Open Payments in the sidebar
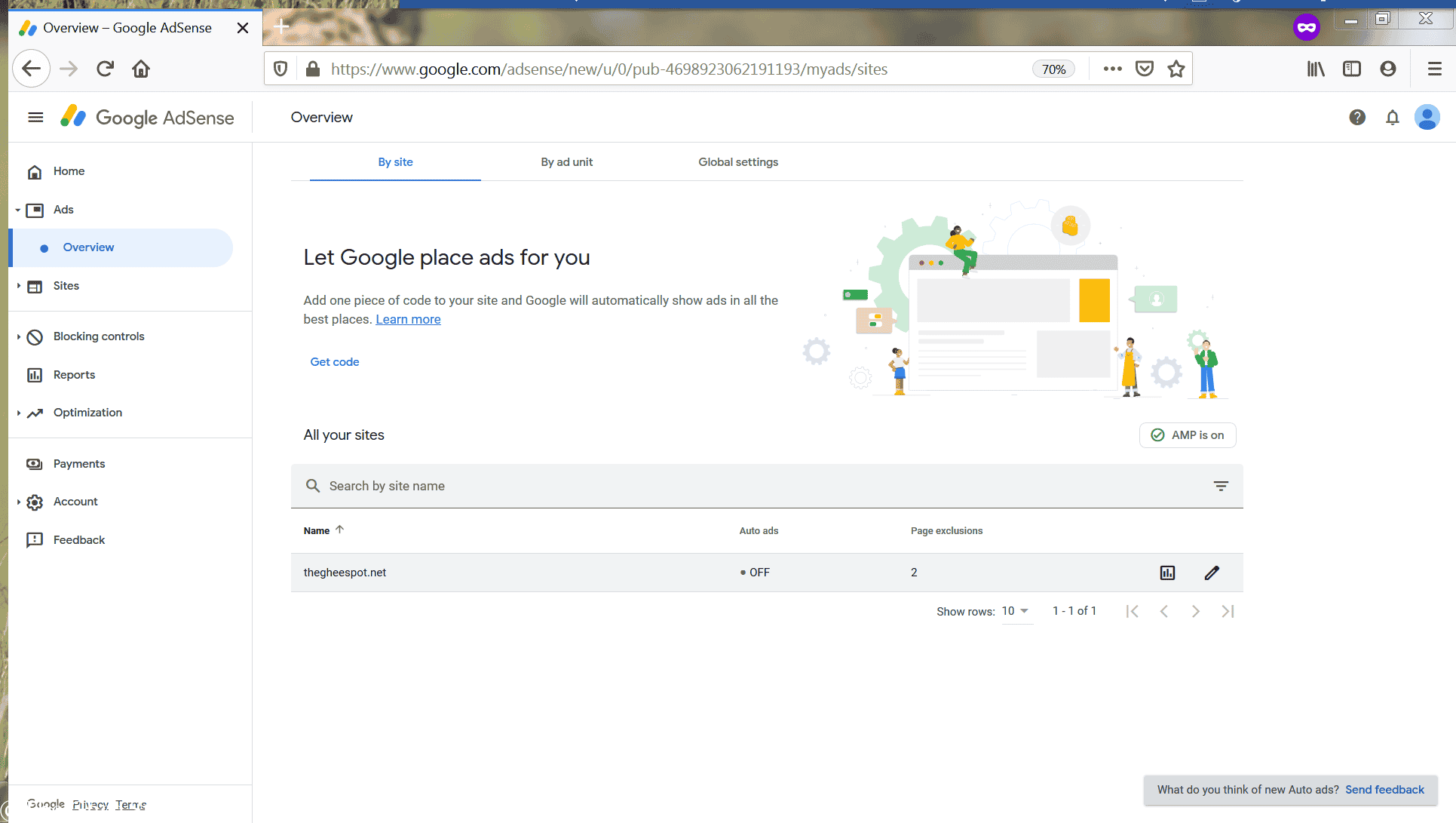The height and width of the screenshot is (823, 1456). pyautogui.click(x=78, y=464)
